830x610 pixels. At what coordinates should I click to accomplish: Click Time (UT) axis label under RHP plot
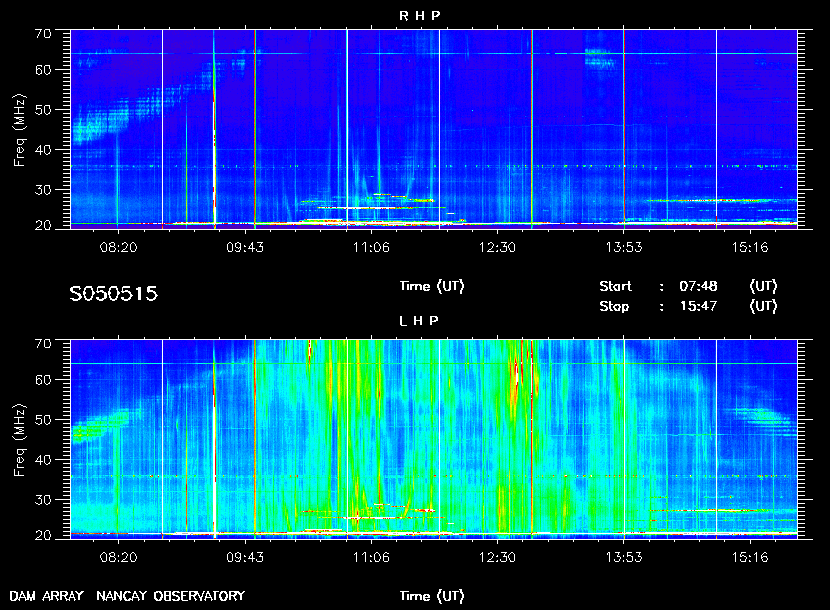[x=432, y=286]
